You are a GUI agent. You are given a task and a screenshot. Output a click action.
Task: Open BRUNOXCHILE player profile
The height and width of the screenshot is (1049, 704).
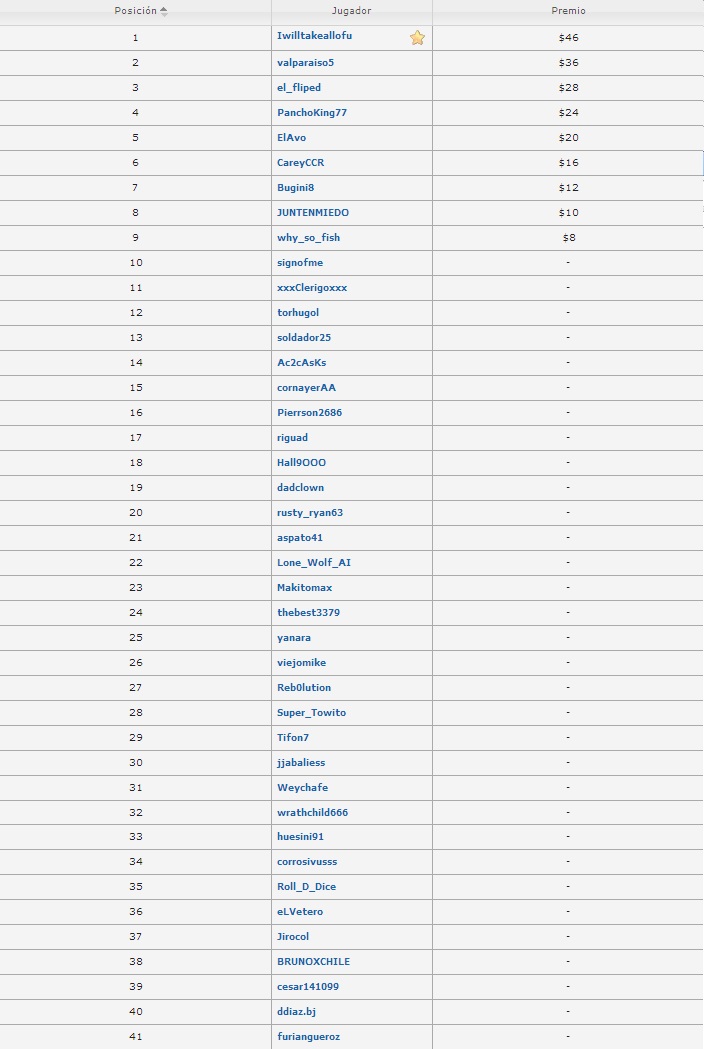pyautogui.click(x=313, y=961)
